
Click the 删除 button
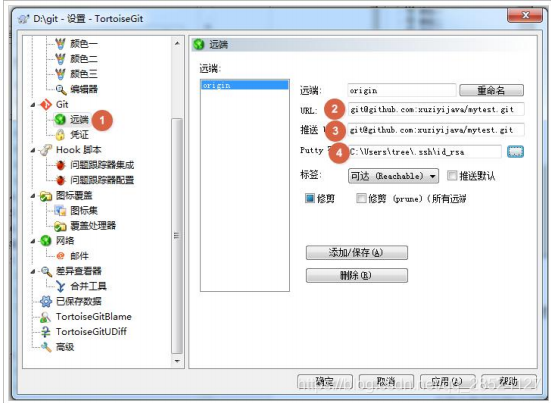[x=357, y=275]
